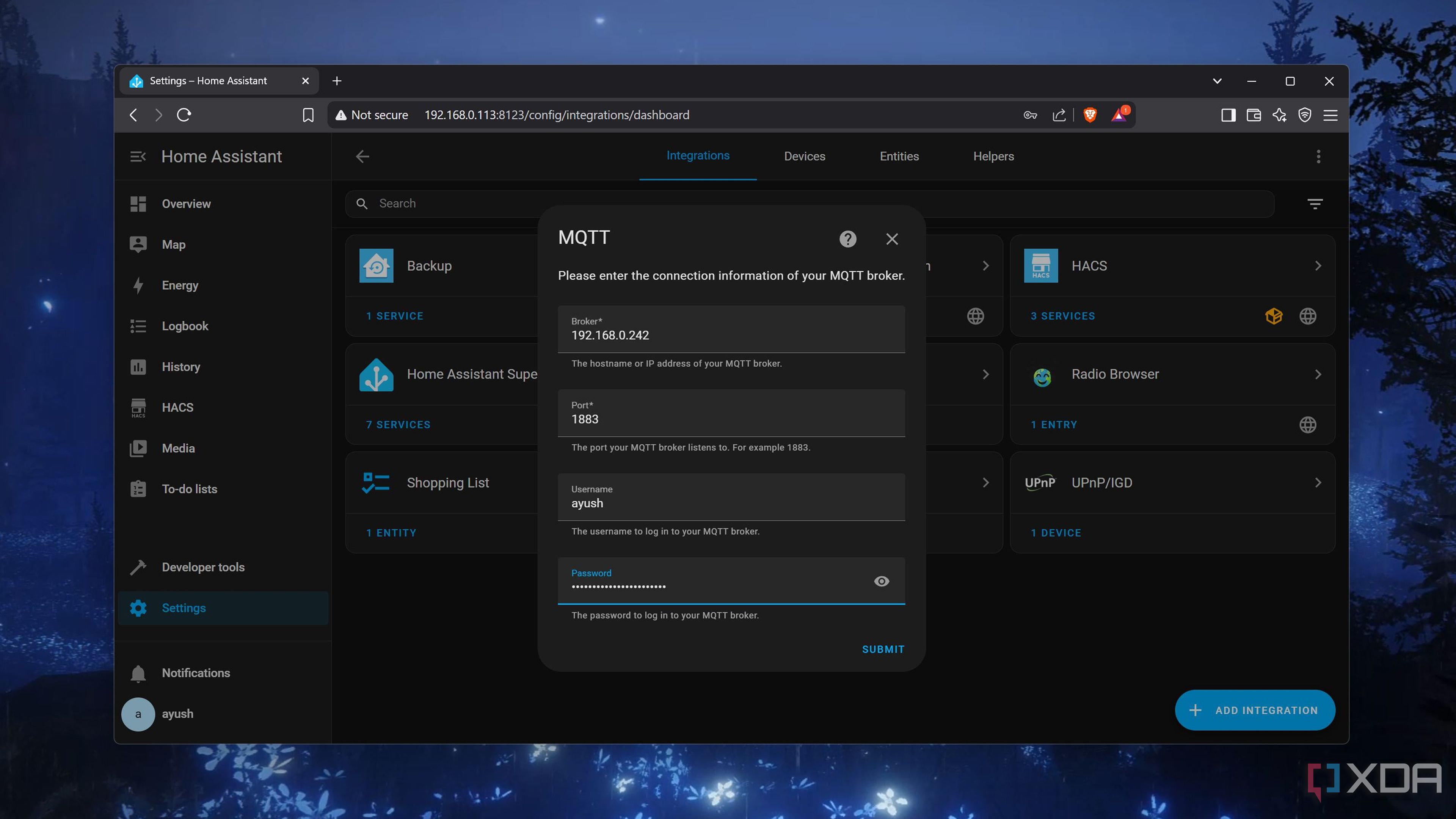Switch to the Integrations tab

pyautogui.click(x=698, y=156)
